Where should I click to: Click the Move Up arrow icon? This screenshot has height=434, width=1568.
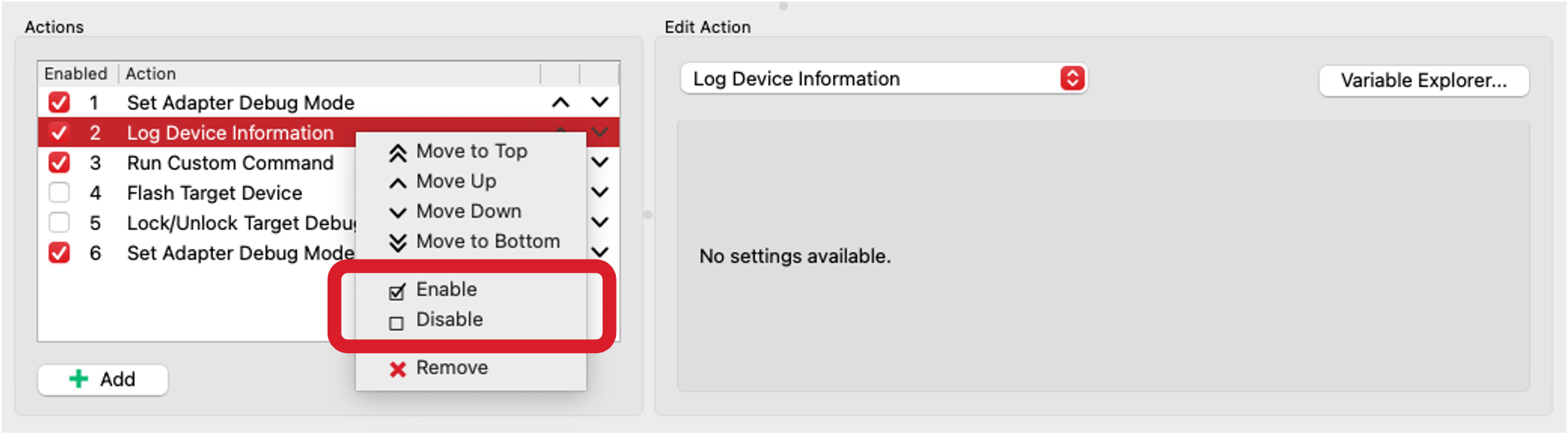click(x=397, y=181)
